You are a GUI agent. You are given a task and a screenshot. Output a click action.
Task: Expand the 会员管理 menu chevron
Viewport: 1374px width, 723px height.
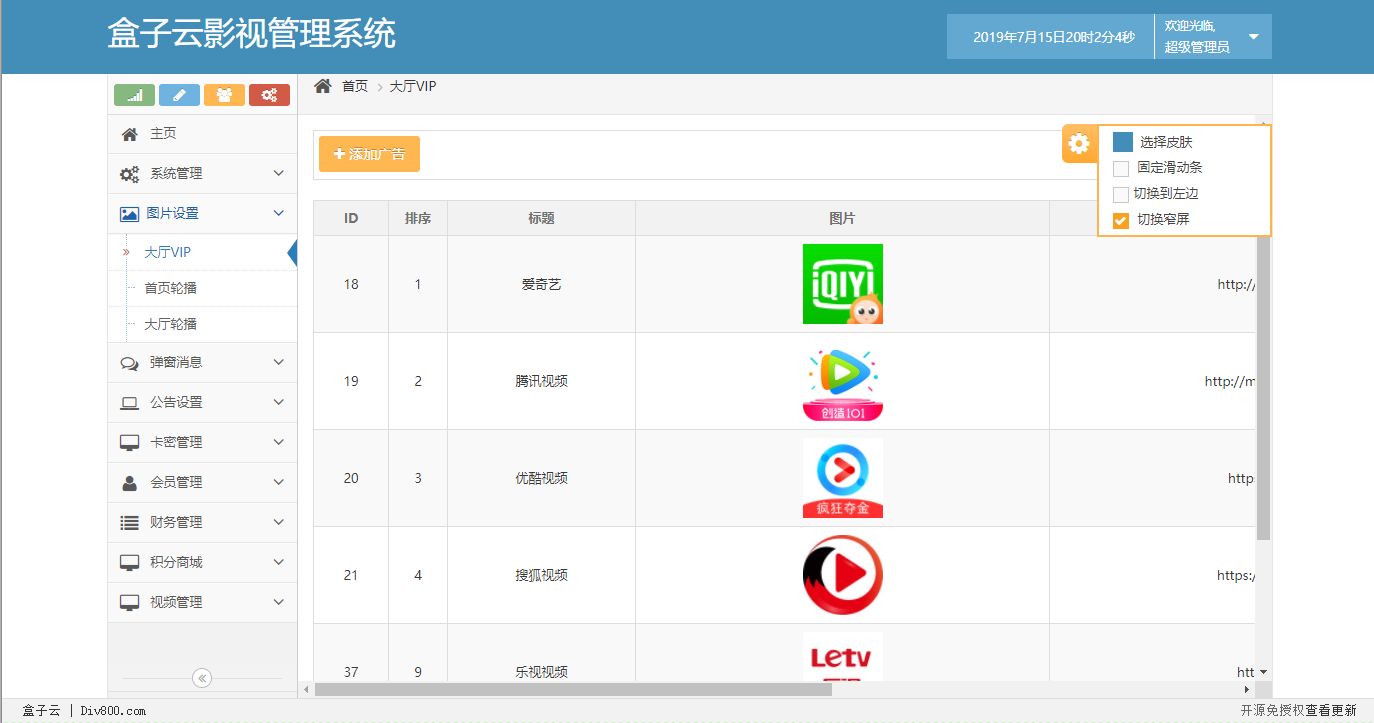[x=279, y=482]
